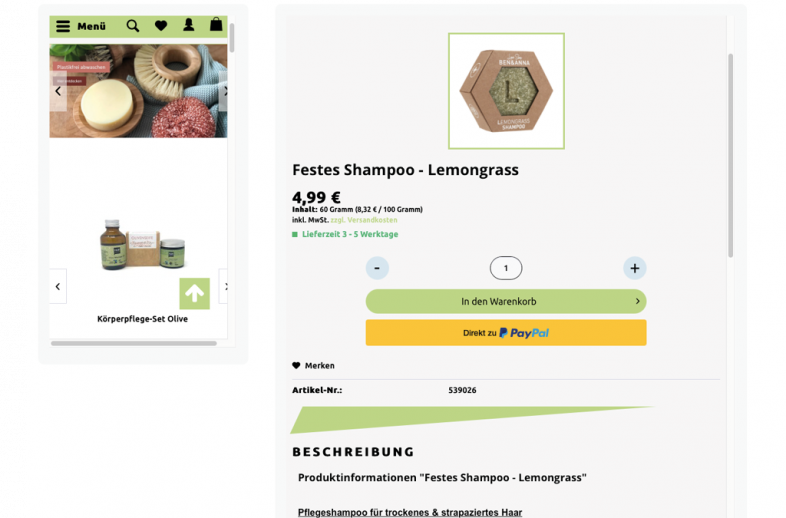The width and height of the screenshot is (786, 518).
Task: Click the quantity input field
Action: (506, 268)
